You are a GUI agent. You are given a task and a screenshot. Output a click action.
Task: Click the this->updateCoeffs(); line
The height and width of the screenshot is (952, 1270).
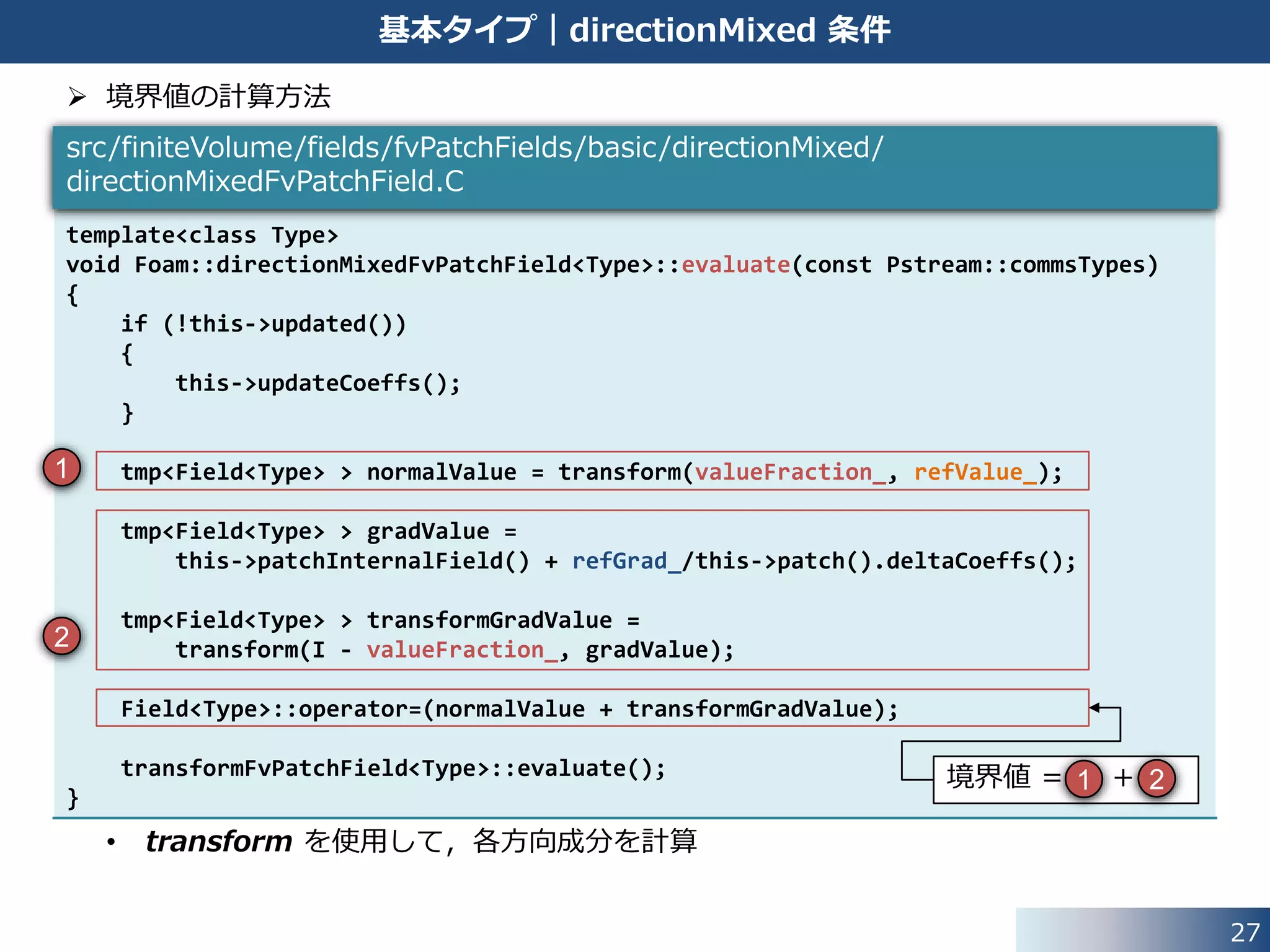(317, 384)
